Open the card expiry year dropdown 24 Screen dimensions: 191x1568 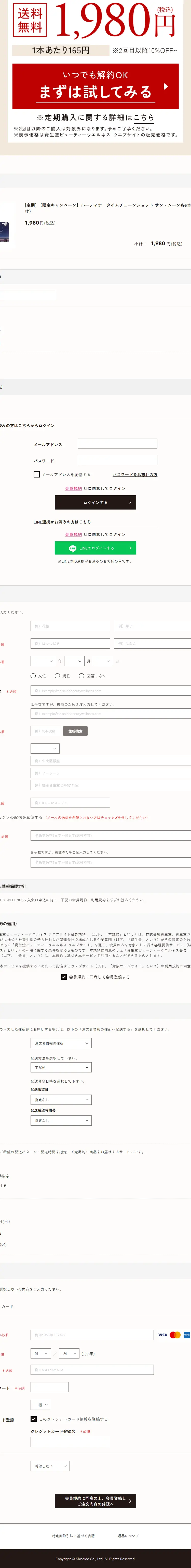pos(69,1354)
